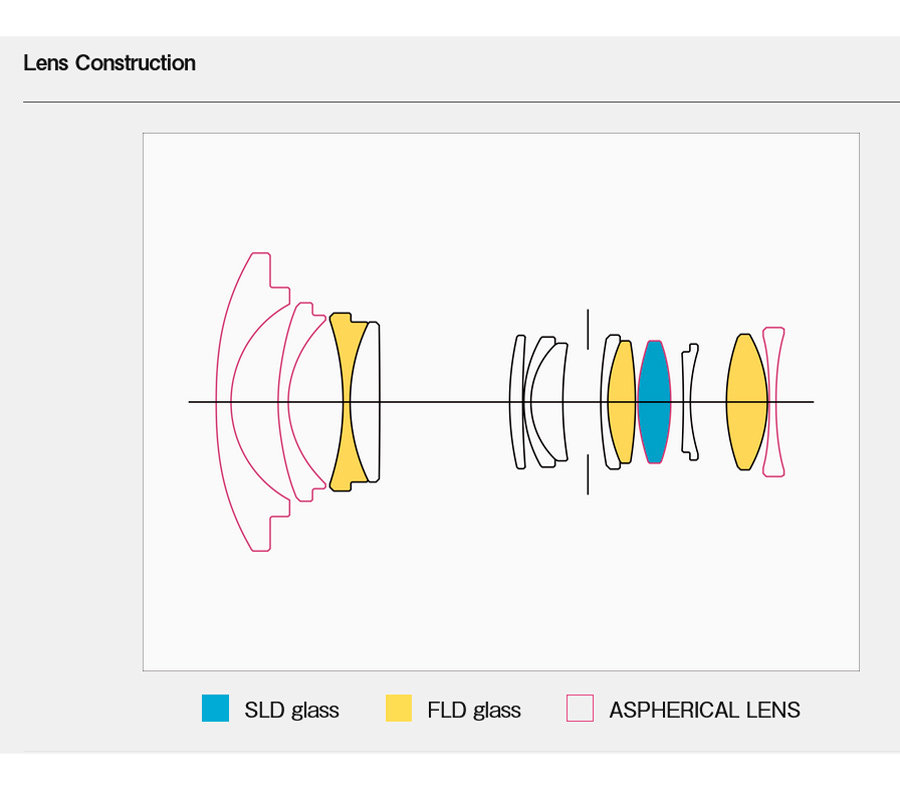The width and height of the screenshot is (900, 788).
Task: Click the "SLD glass" legend label
Action: coord(291,710)
